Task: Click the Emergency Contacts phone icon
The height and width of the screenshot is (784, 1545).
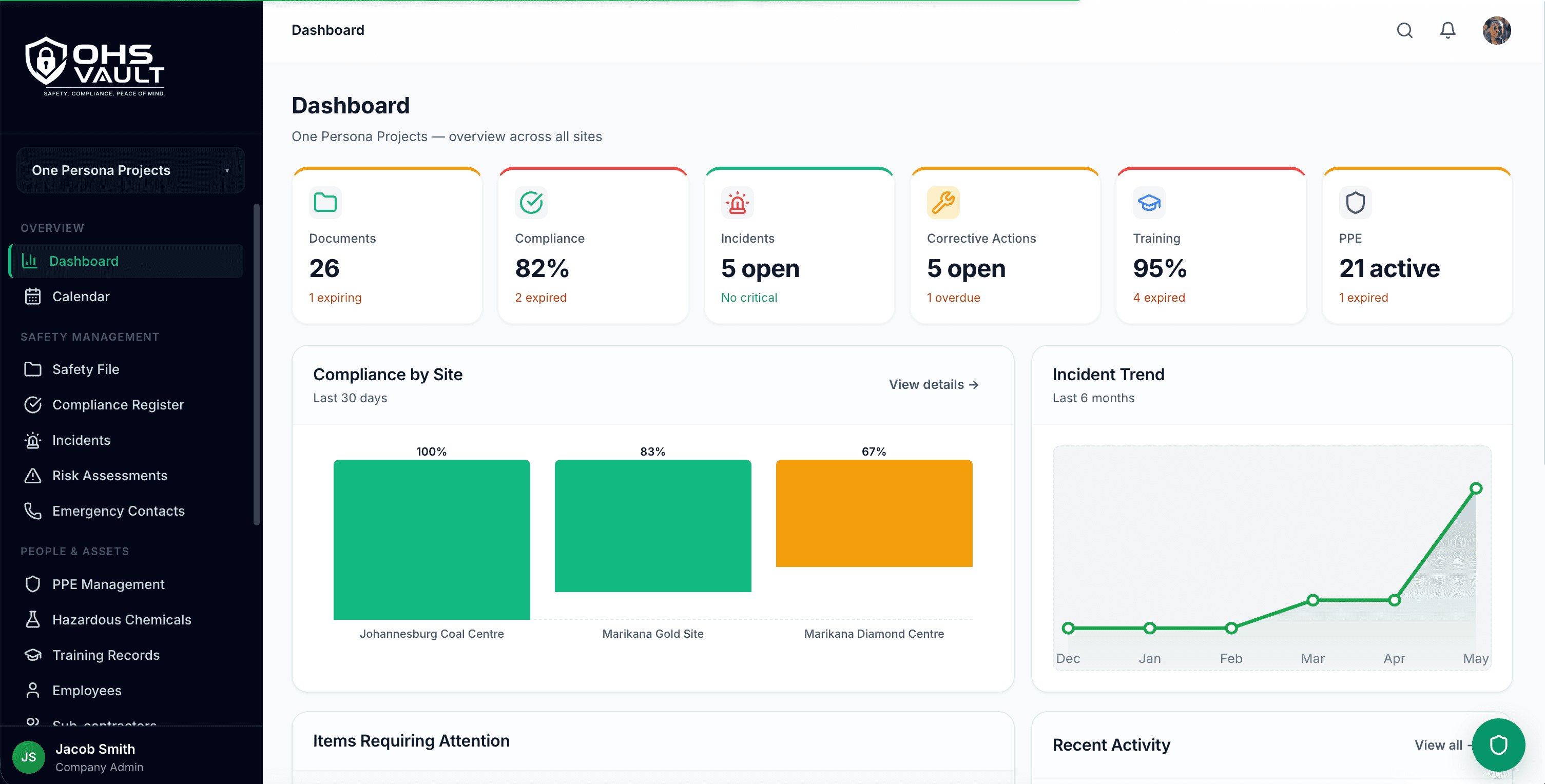Action: click(33, 511)
